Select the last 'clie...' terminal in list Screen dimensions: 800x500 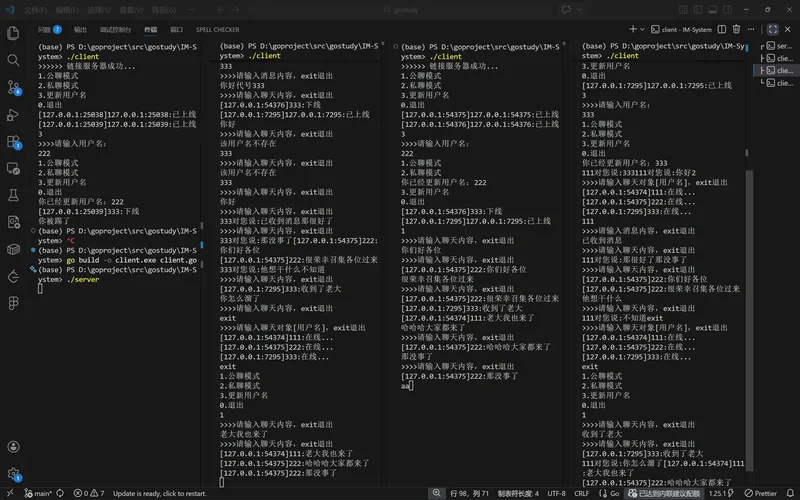tap(780, 83)
